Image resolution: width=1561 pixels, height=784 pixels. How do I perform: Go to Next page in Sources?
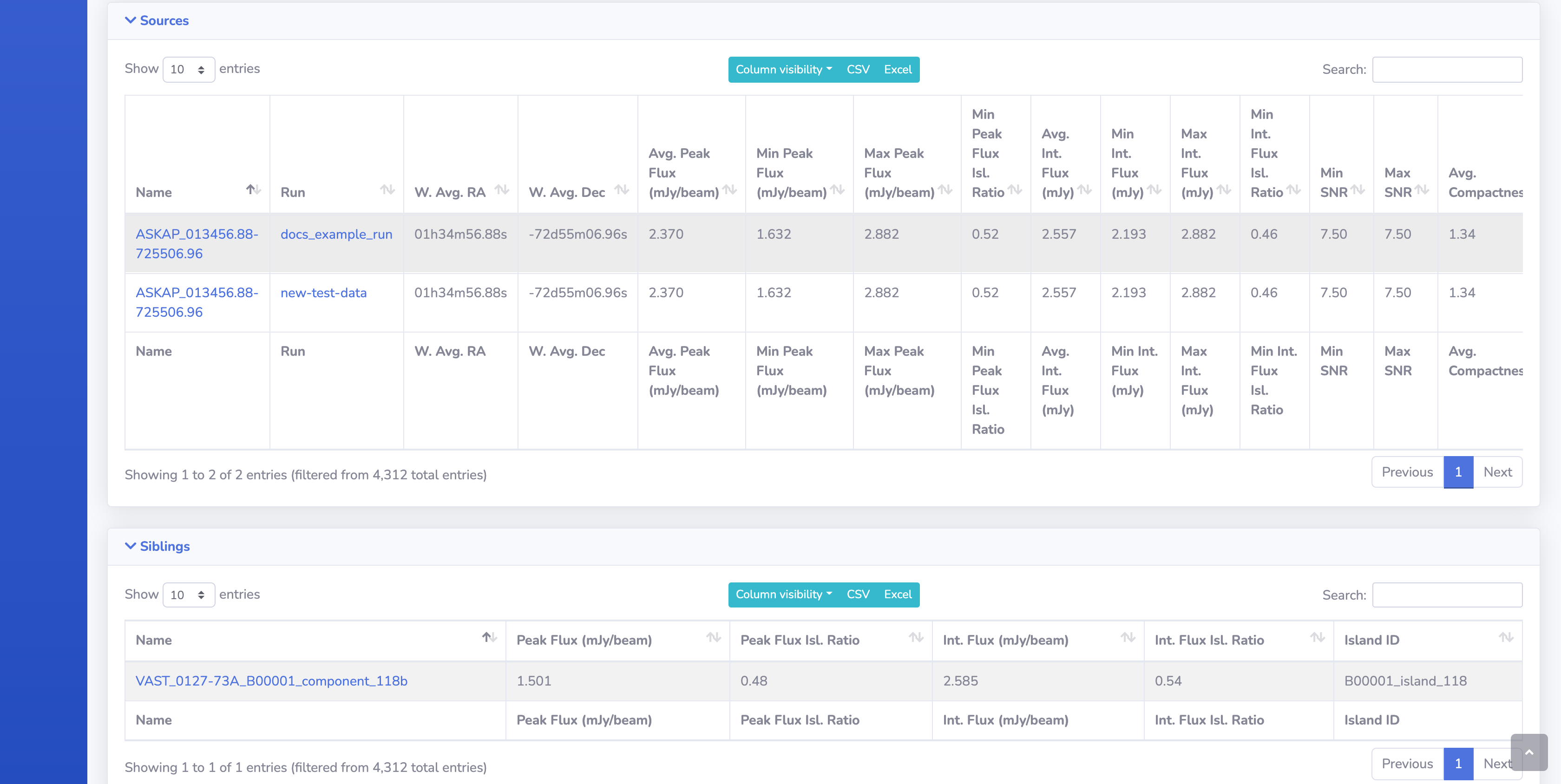point(1497,472)
